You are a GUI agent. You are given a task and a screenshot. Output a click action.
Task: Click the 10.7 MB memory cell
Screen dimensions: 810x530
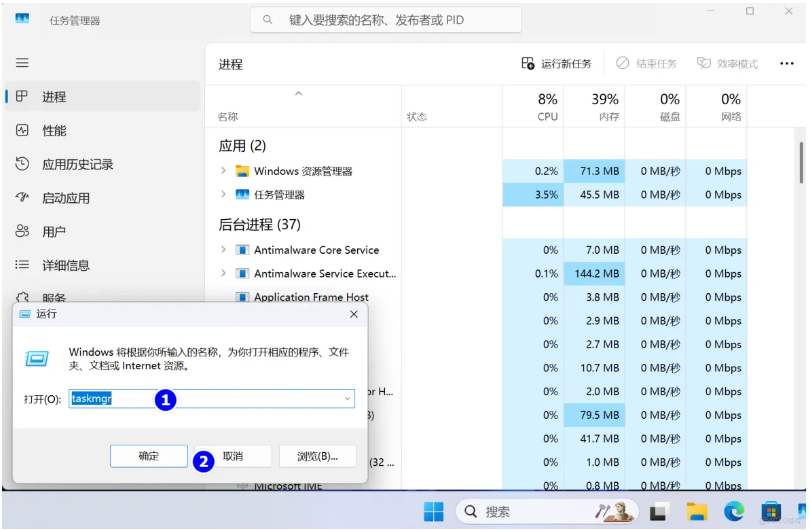pos(594,368)
